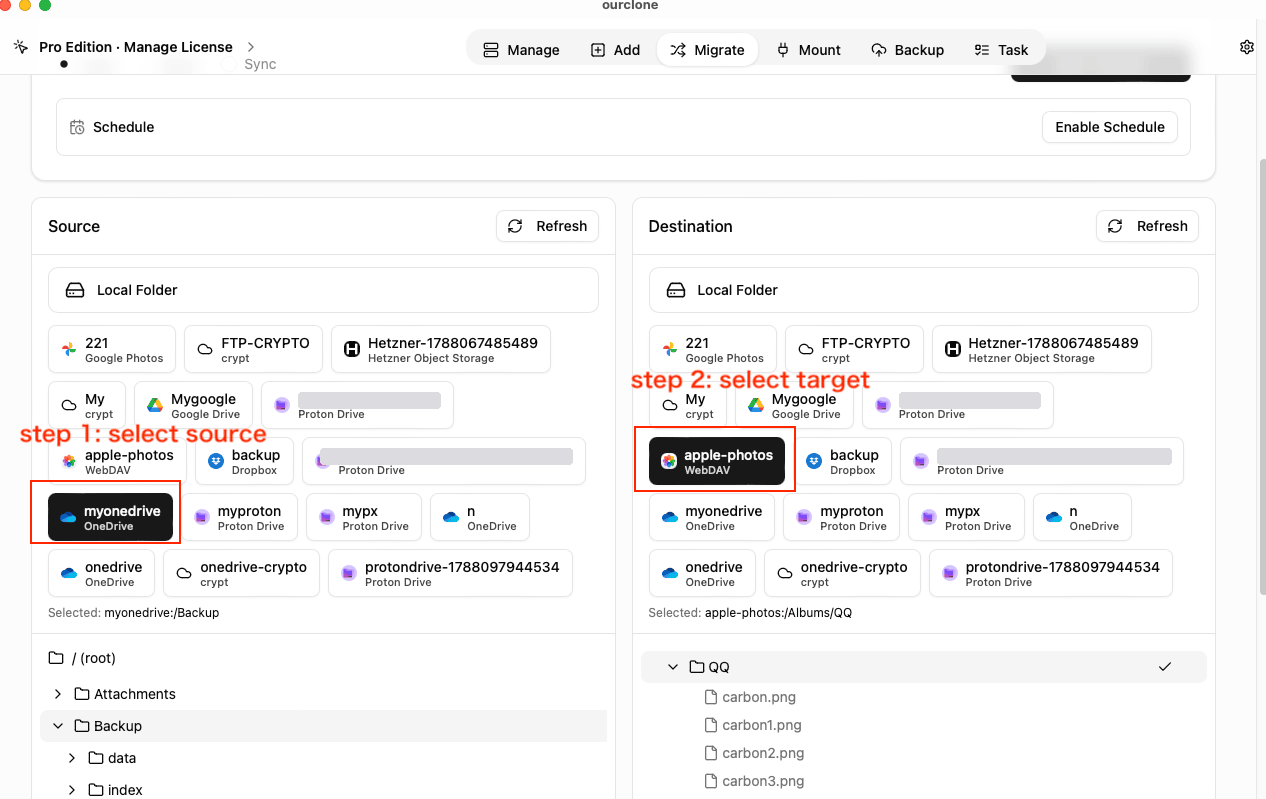This screenshot has width=1266, height=799.
Task: Select n OneDrive remote in Source
Action: point(480,517)
